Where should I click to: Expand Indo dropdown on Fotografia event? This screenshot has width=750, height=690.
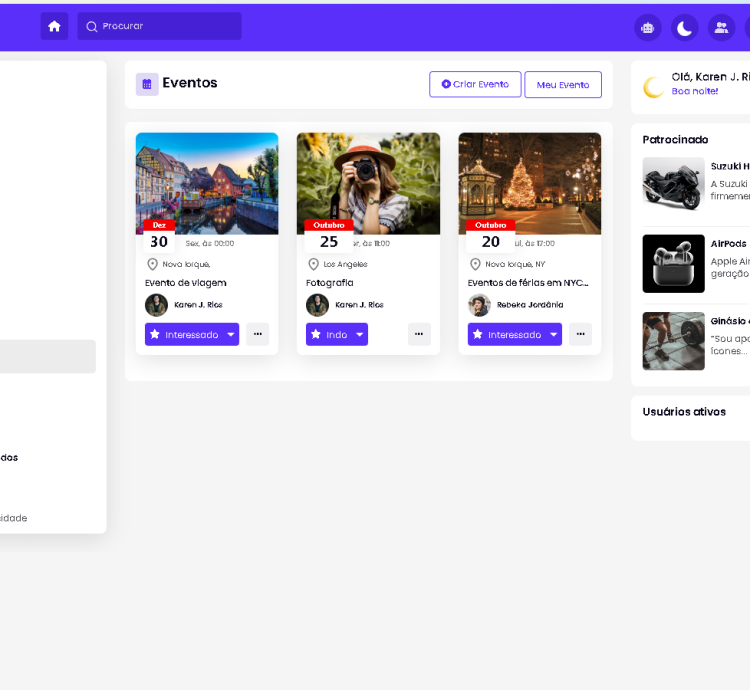(359, 335)
